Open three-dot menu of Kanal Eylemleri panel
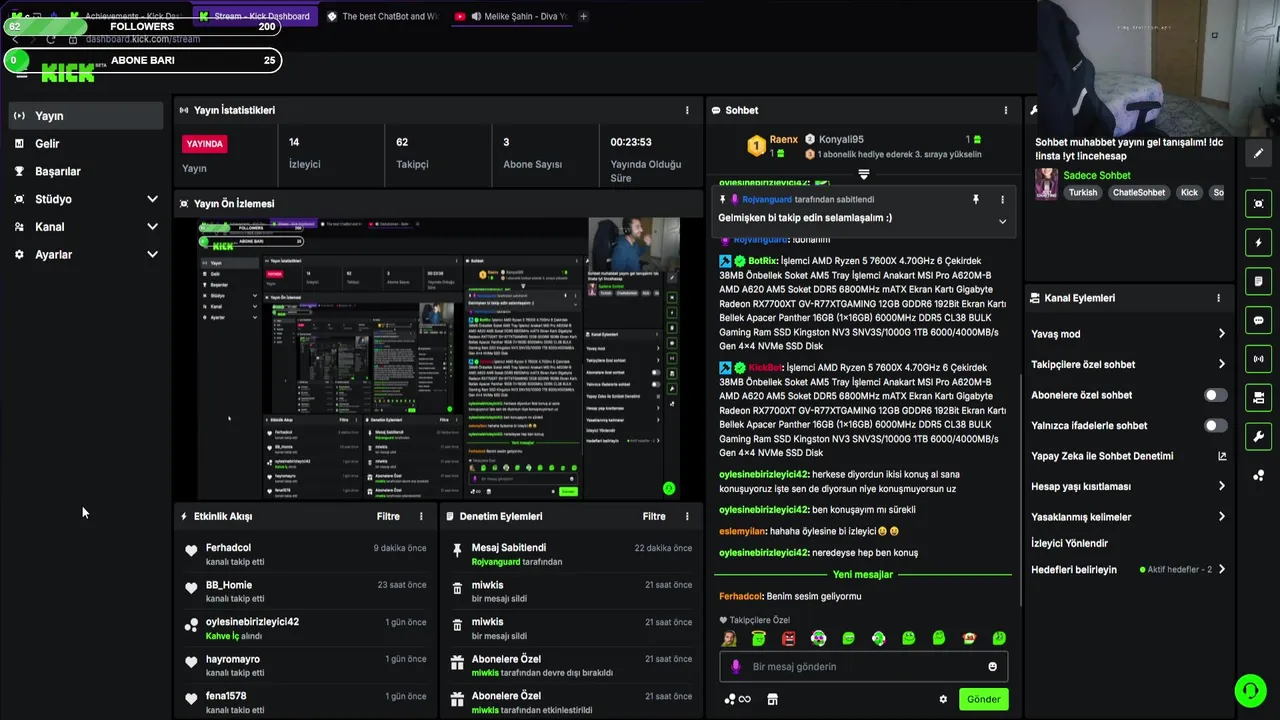This screenshot has height=720, width=1280. [x=1218, y=298]
